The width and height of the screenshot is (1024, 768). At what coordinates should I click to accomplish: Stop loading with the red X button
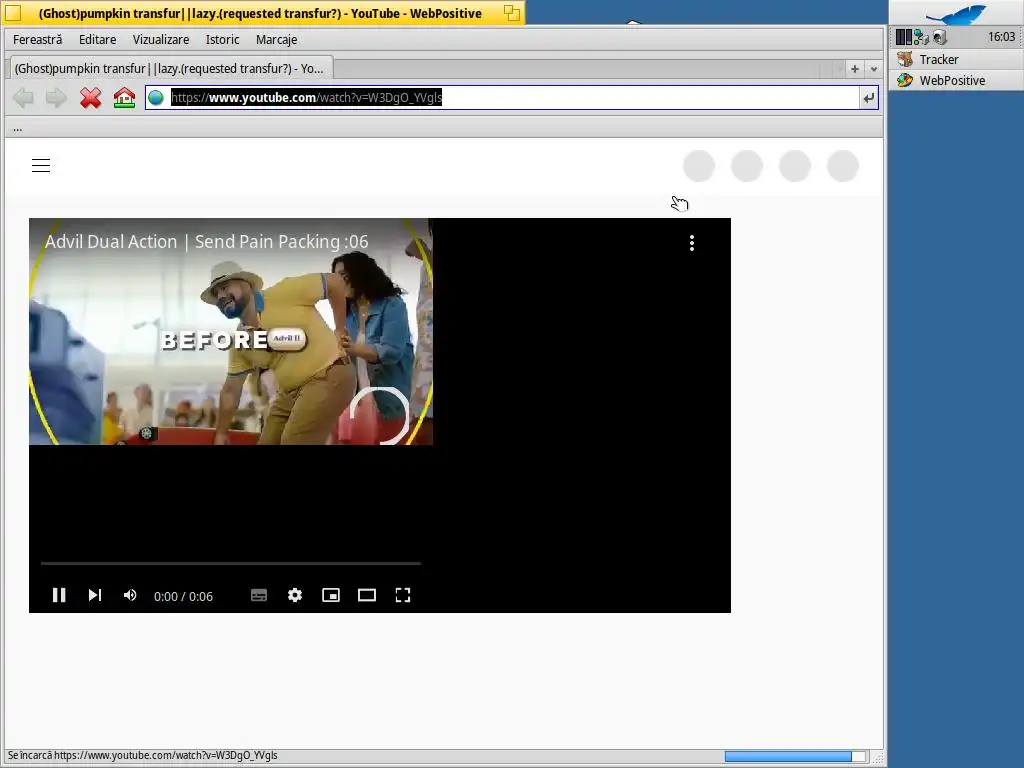coord(90,98)
